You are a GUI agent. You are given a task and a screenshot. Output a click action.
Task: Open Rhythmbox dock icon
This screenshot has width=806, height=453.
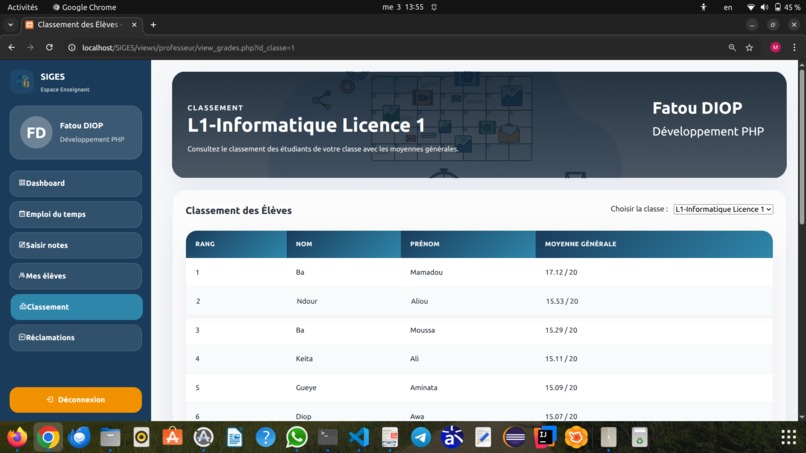point(141,438)
